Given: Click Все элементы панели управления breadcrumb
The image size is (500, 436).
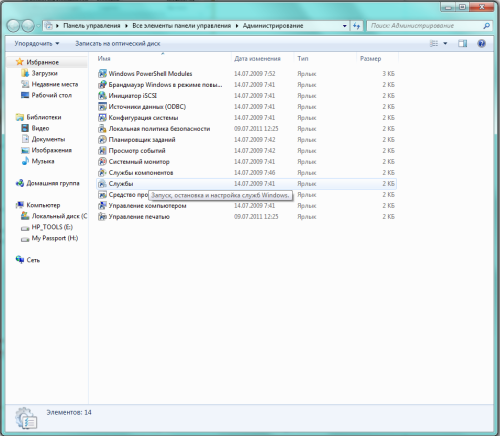Looking at the screenshot, I should pyautogui.click(x=181, y=26).
